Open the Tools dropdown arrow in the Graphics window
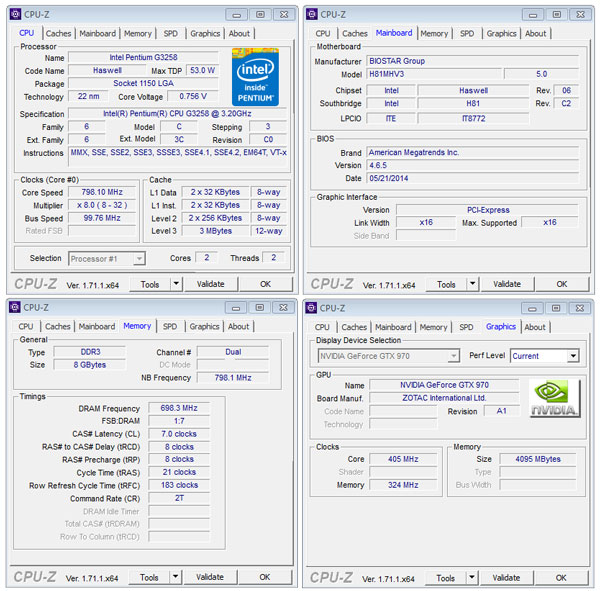 point(472,578)
